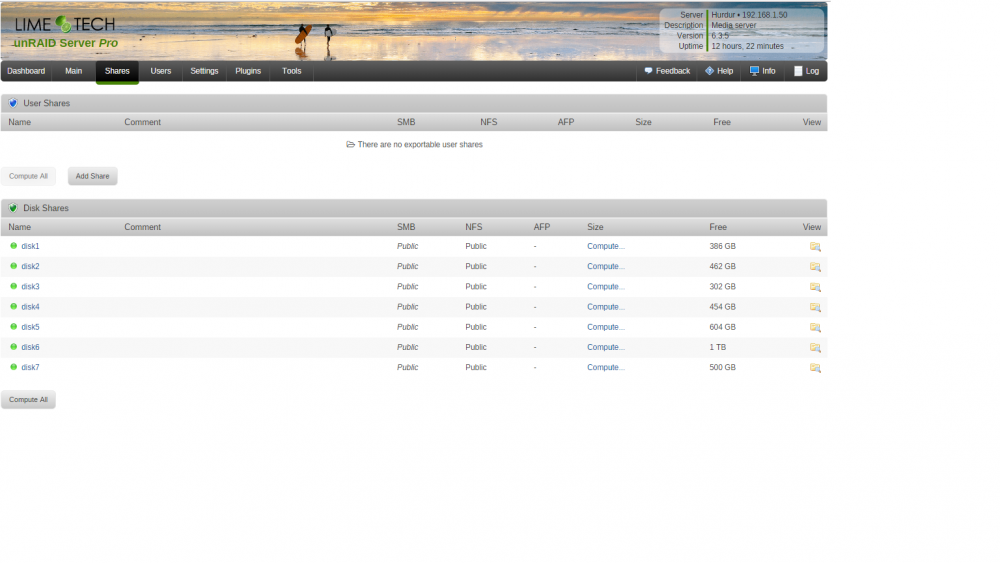Open the browse folder icon for disk2
Image resolution: width=1000 pixels, height=563 pixels.
(815, 267)
